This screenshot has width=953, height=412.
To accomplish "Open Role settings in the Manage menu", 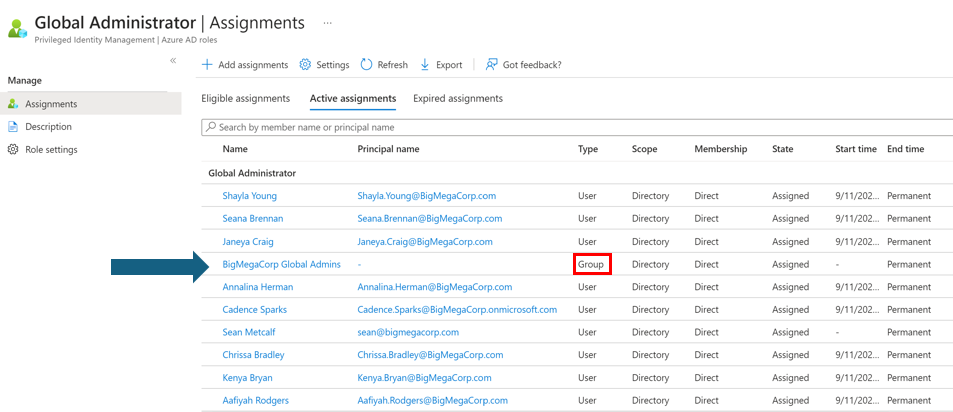I will [51, 150].
